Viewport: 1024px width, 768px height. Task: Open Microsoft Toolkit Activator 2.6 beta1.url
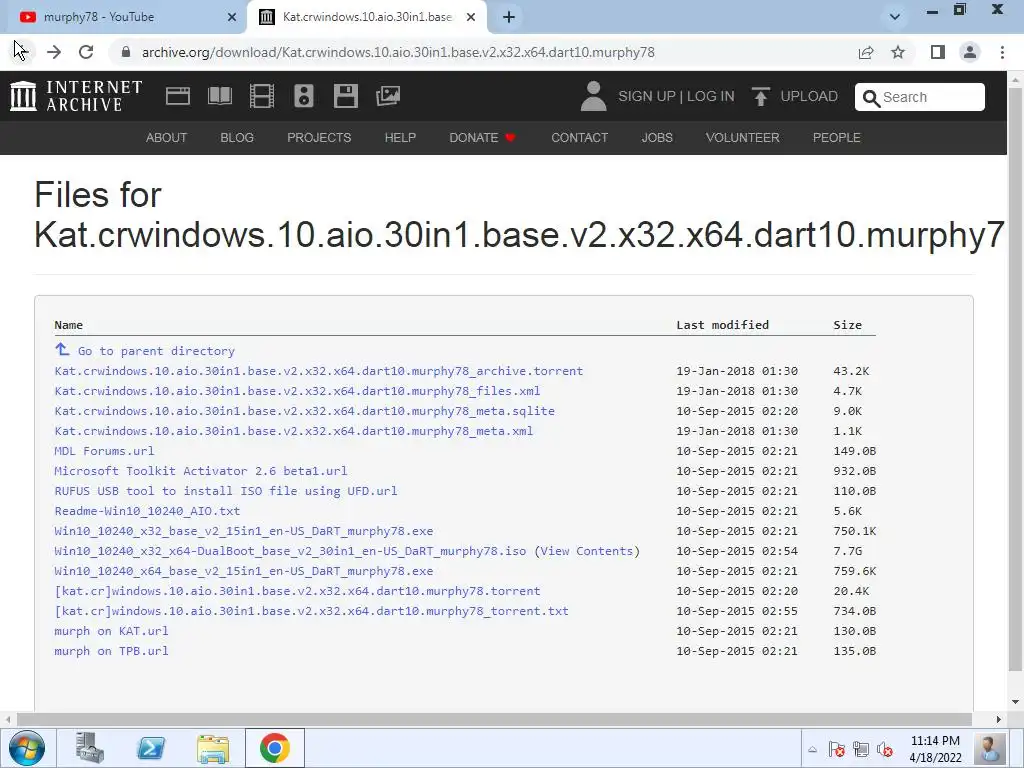pyautogui.click(x=201, y=471)
